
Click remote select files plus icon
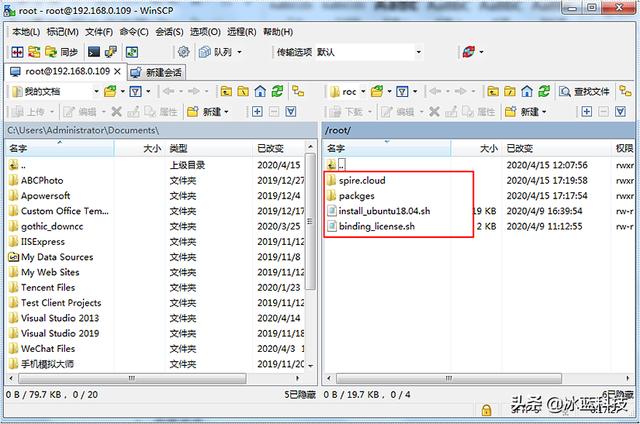[587, 112]
